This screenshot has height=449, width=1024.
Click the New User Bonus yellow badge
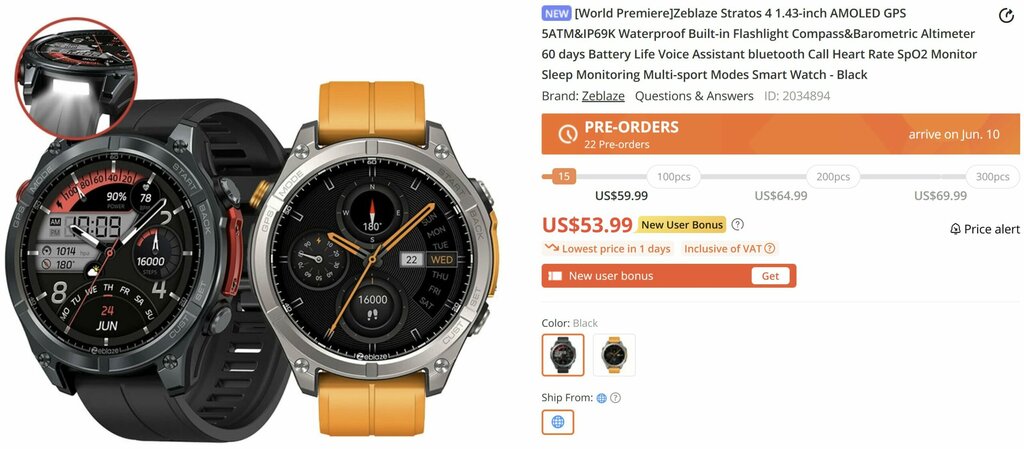pyautogui.click(x=682, y=224)
